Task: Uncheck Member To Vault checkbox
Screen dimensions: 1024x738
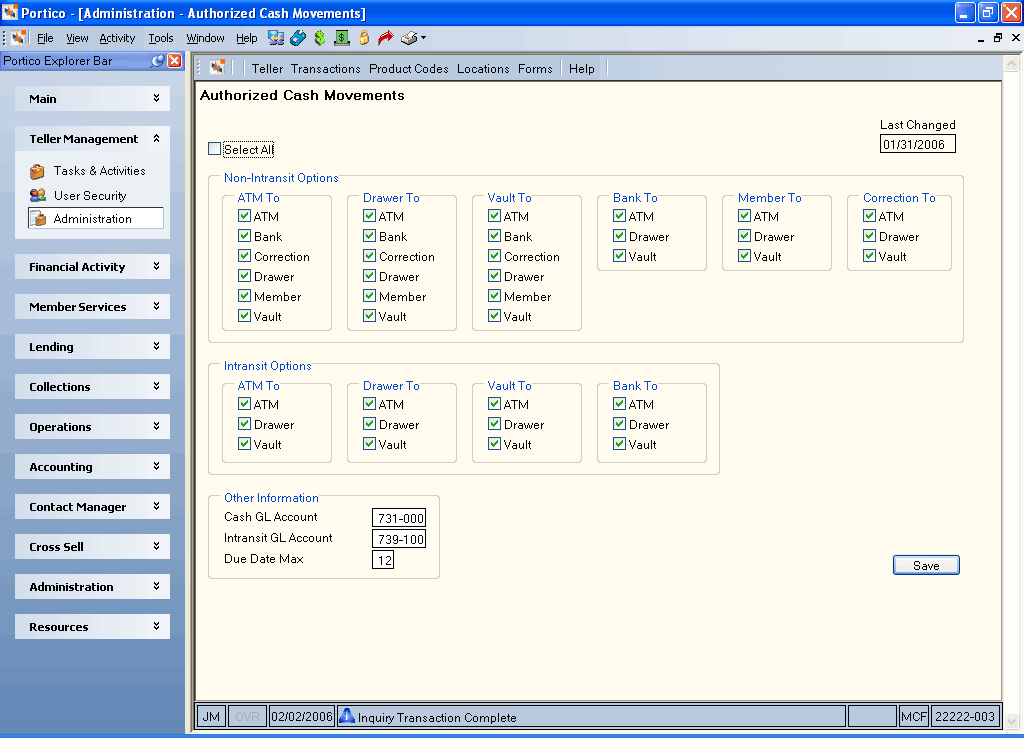Action: 744,256
